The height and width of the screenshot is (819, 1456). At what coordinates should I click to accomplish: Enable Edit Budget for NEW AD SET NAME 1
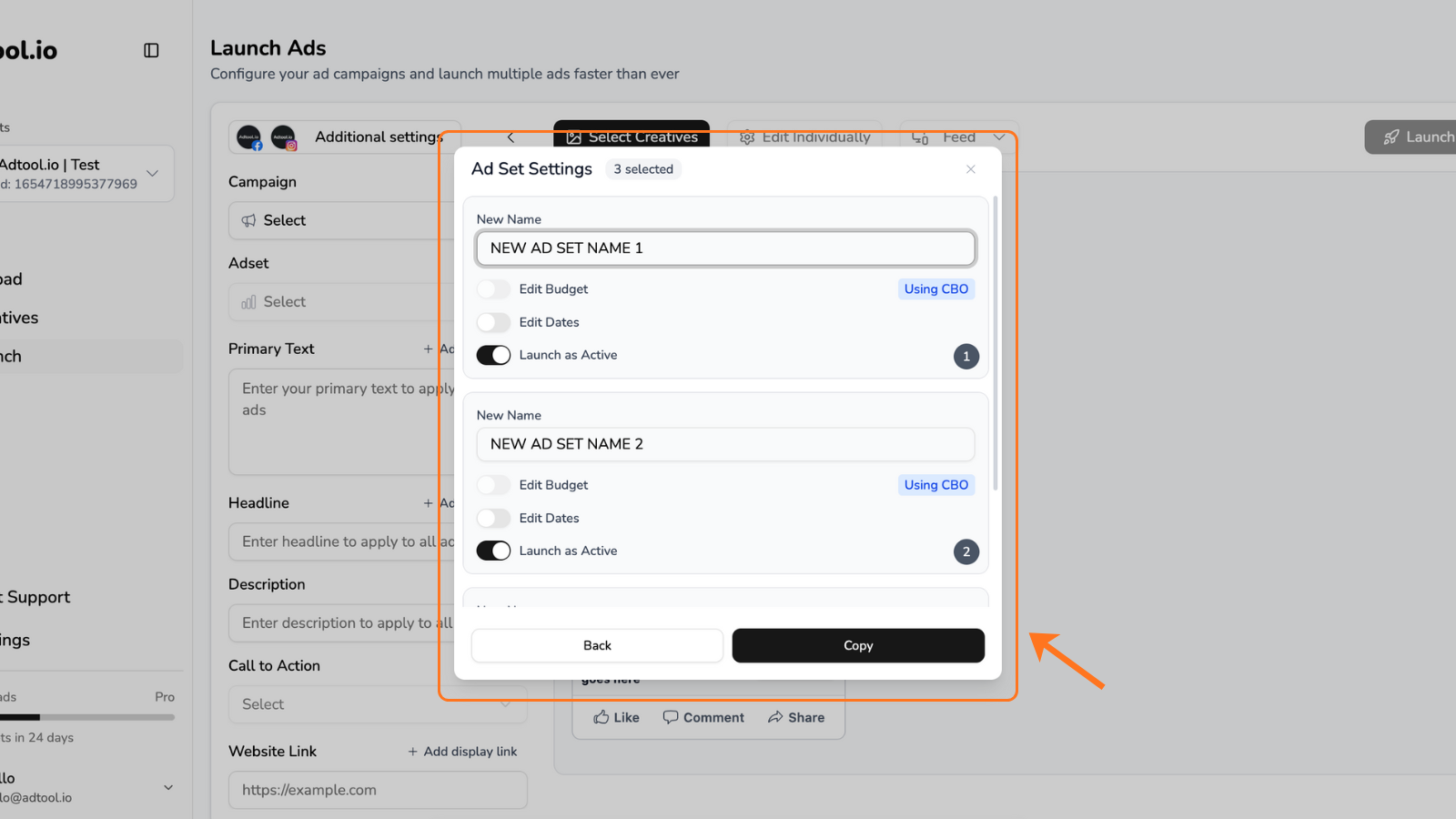pyautogui.click(x=493, y=288)
